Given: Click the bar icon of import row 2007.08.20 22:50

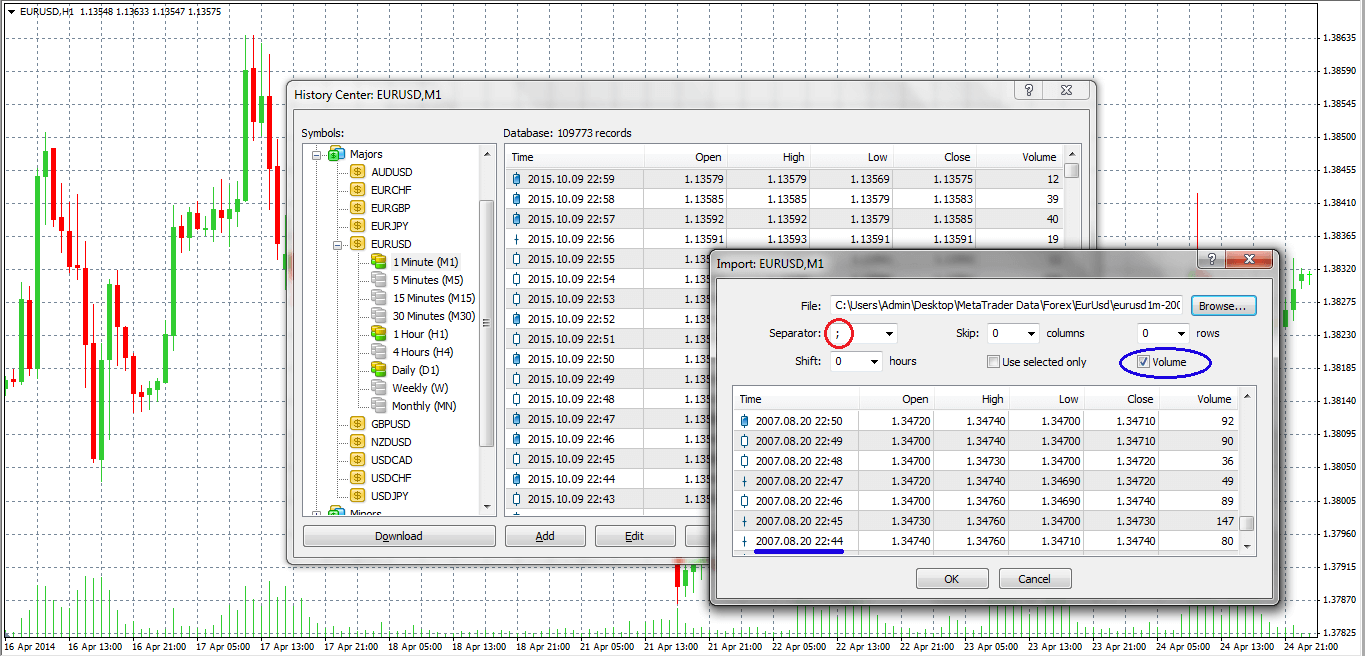Looking at the screenshot, I should (x=745, y=421).
